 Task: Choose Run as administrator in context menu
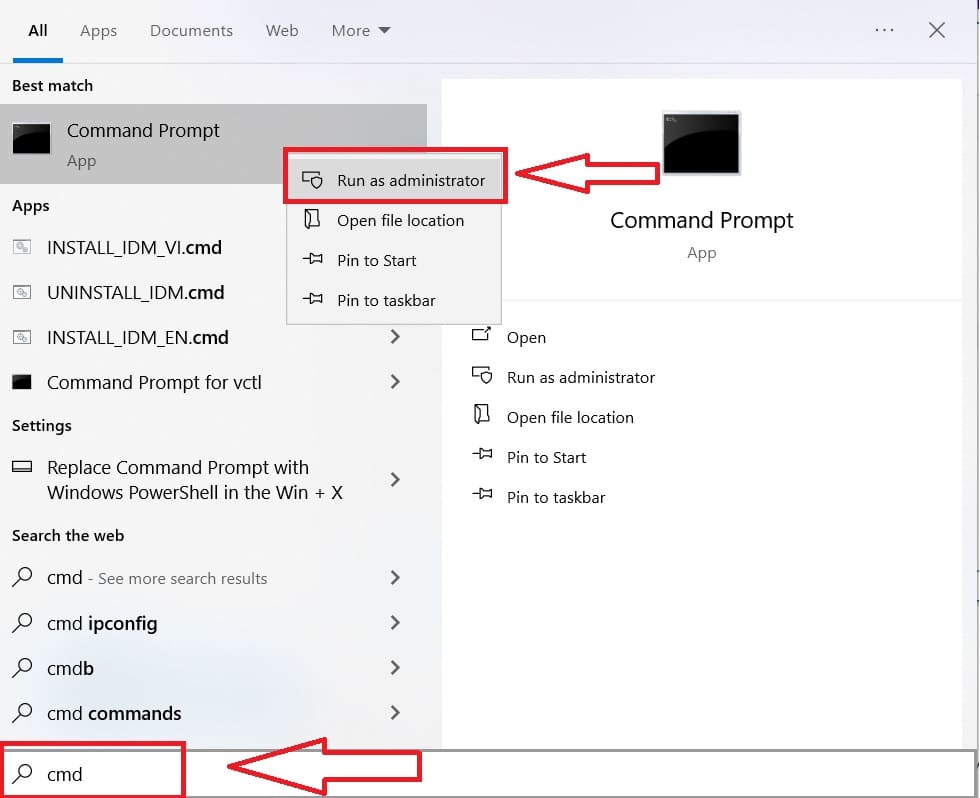pos(394,181)
